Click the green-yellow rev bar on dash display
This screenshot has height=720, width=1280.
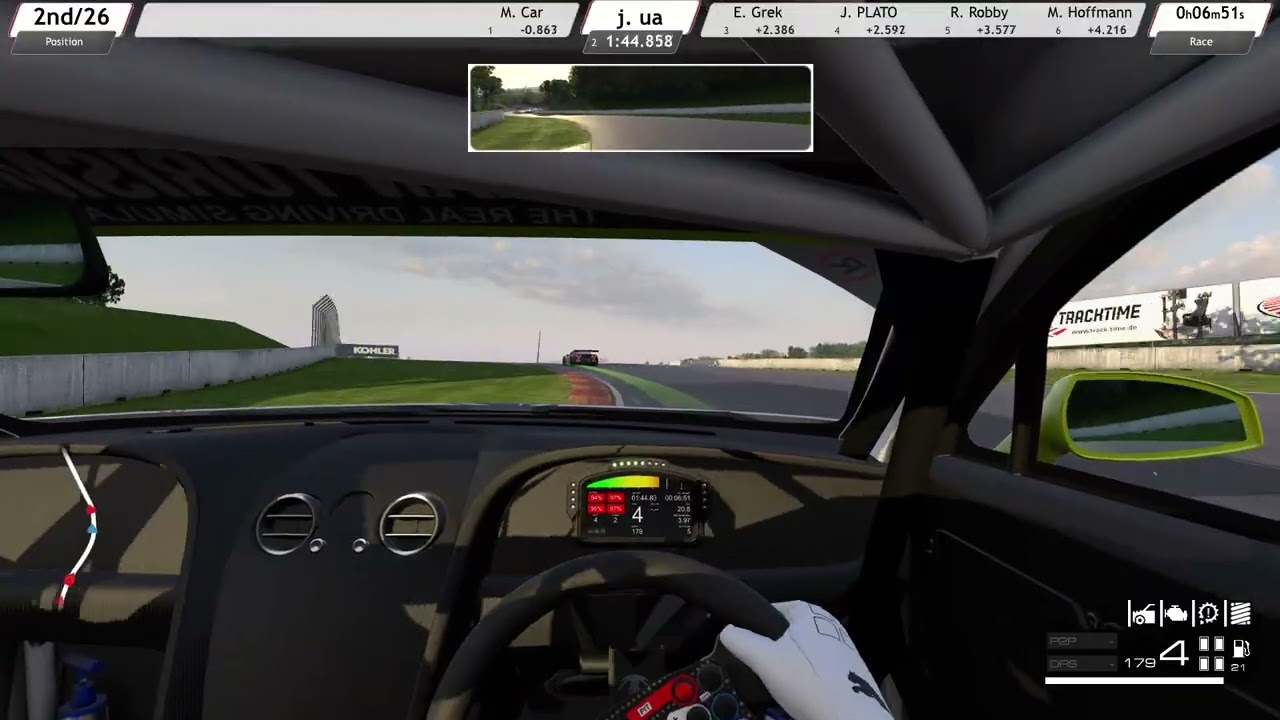click(x=624, y=483)
